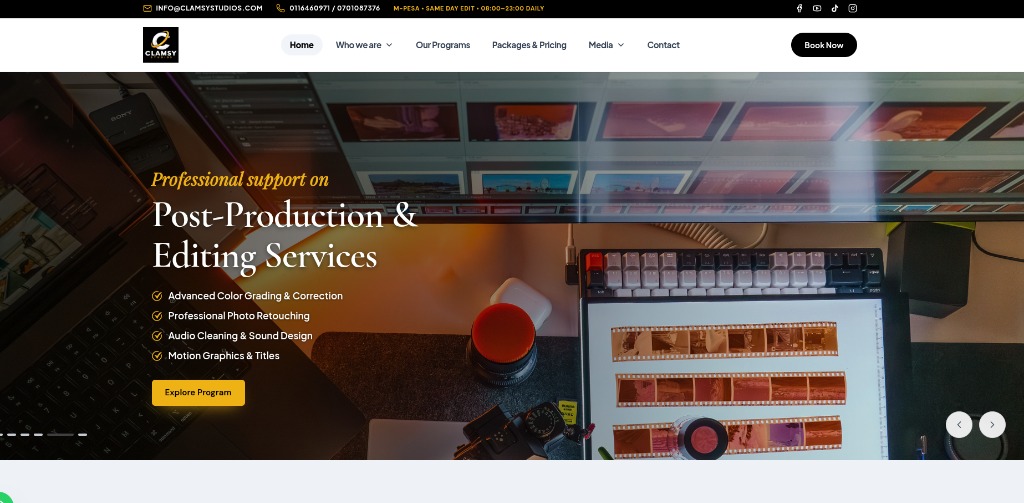Open the Media menu label
The height and width of the screenshot is (503, 1024).
600,45
